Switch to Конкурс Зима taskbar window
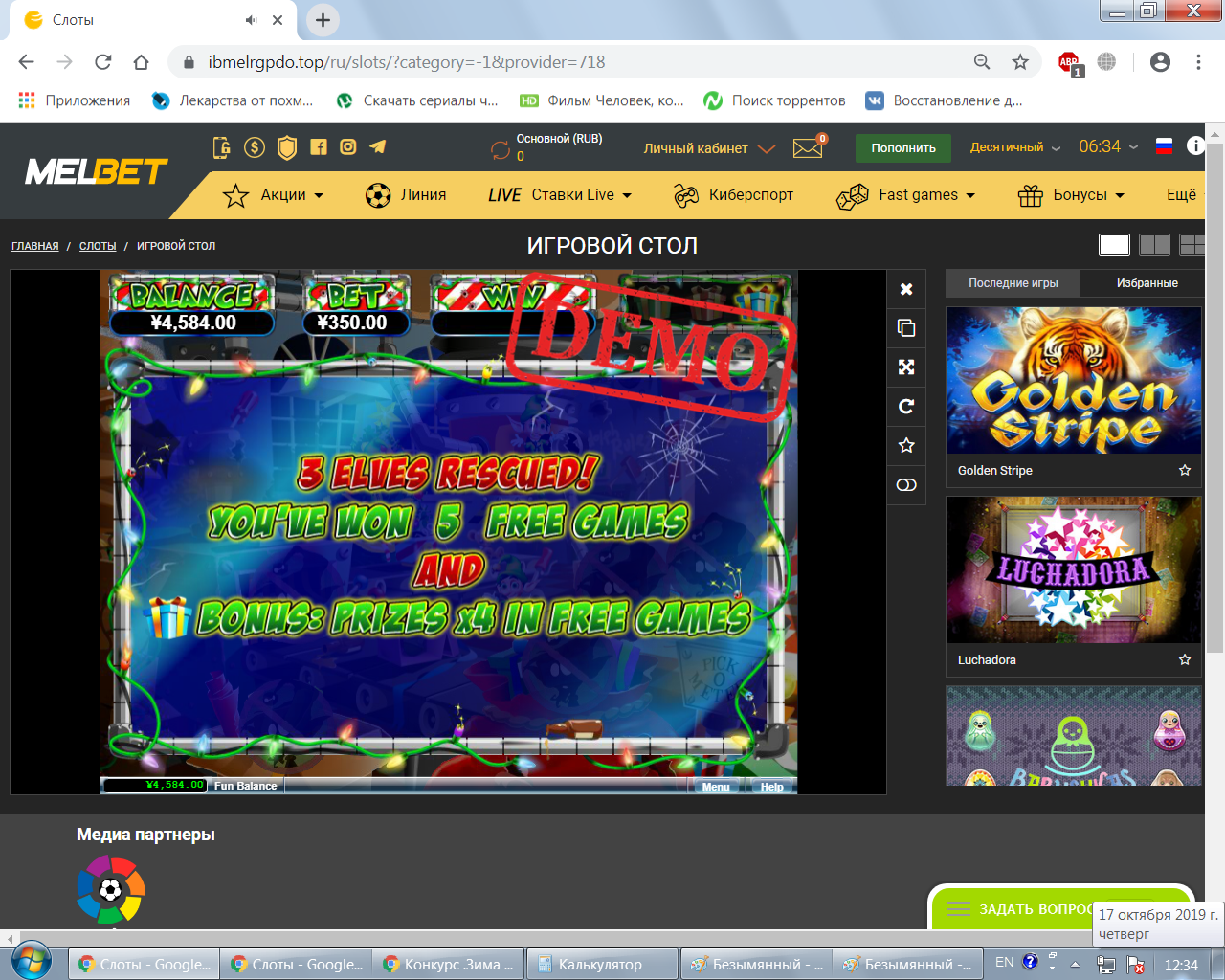The image size is (1225, 980). click(x=450, y=964)
